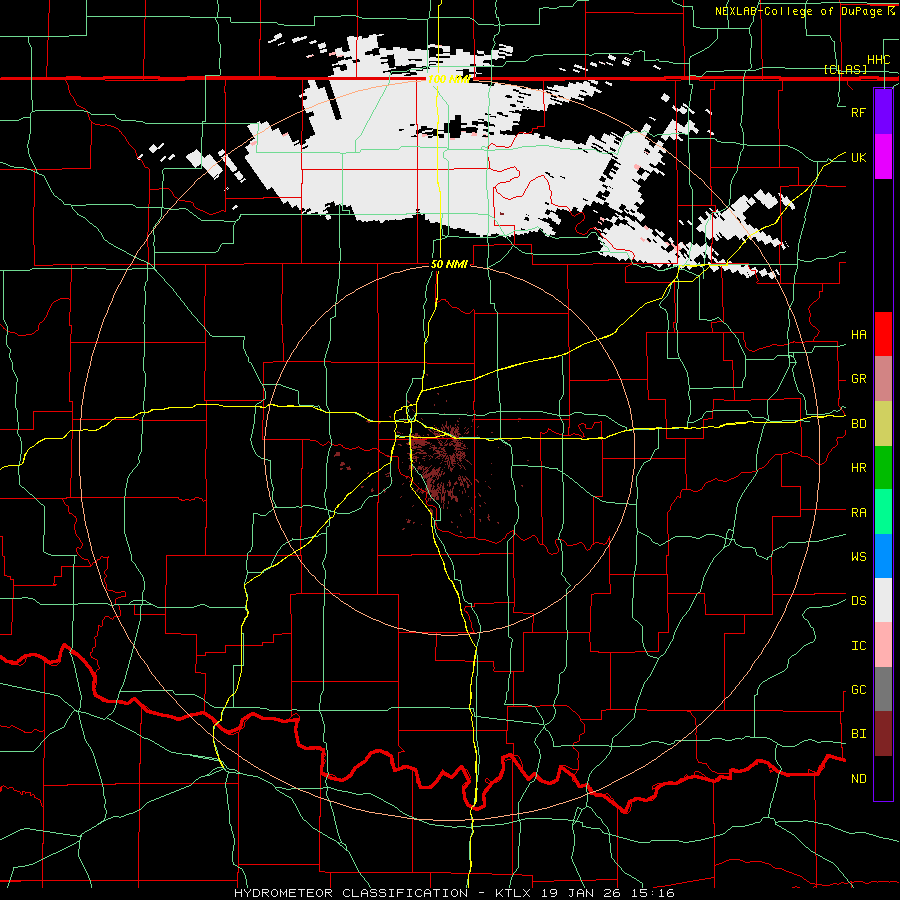Click the WS blue legend swatch
Screen dimensions: 900x900
pos(883,556)
